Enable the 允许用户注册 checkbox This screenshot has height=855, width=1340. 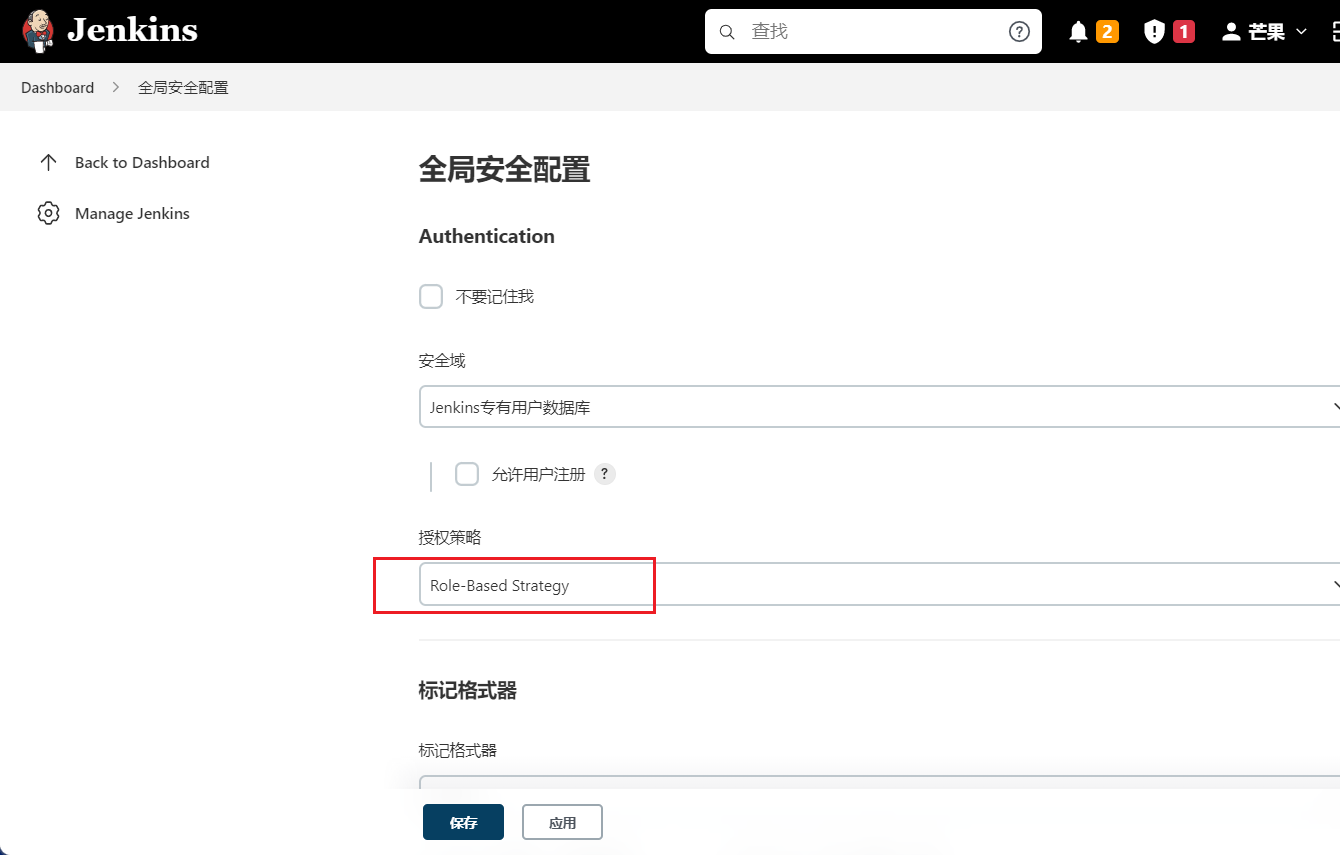tap(467, 474)
